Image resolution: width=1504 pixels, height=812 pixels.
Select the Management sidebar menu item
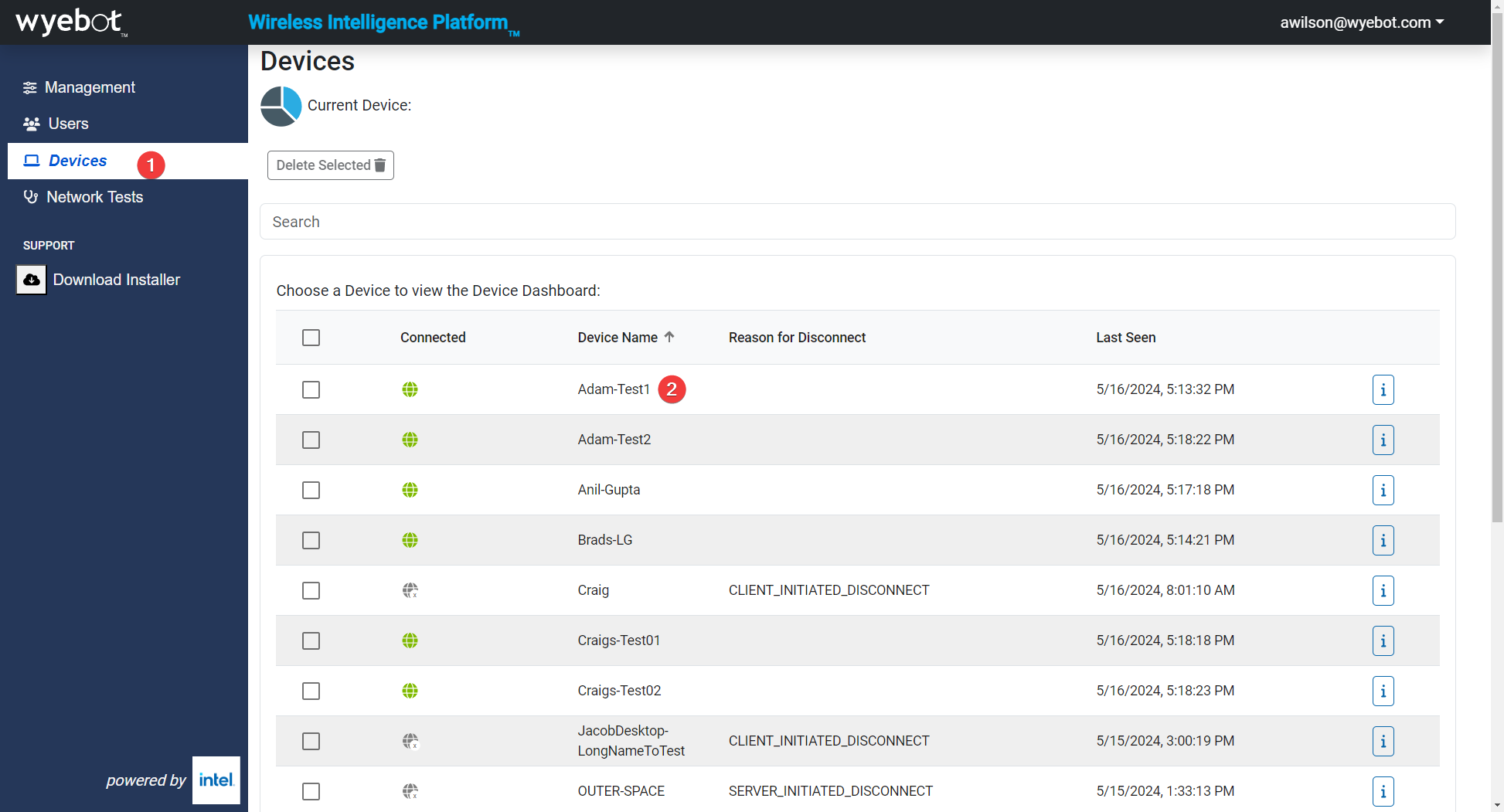(x=88, y=87)
